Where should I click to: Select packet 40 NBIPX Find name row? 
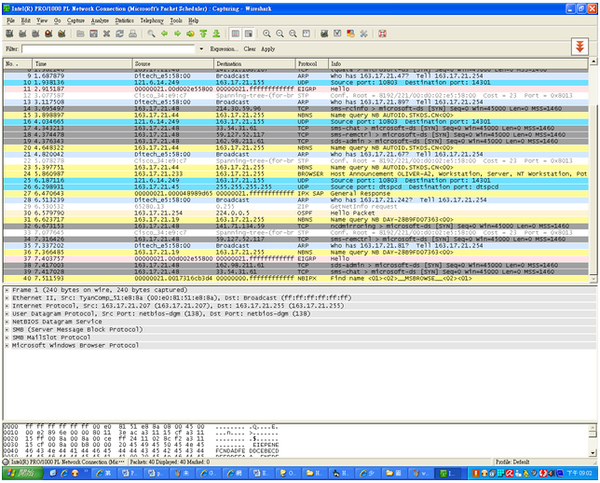click(296, 278)
